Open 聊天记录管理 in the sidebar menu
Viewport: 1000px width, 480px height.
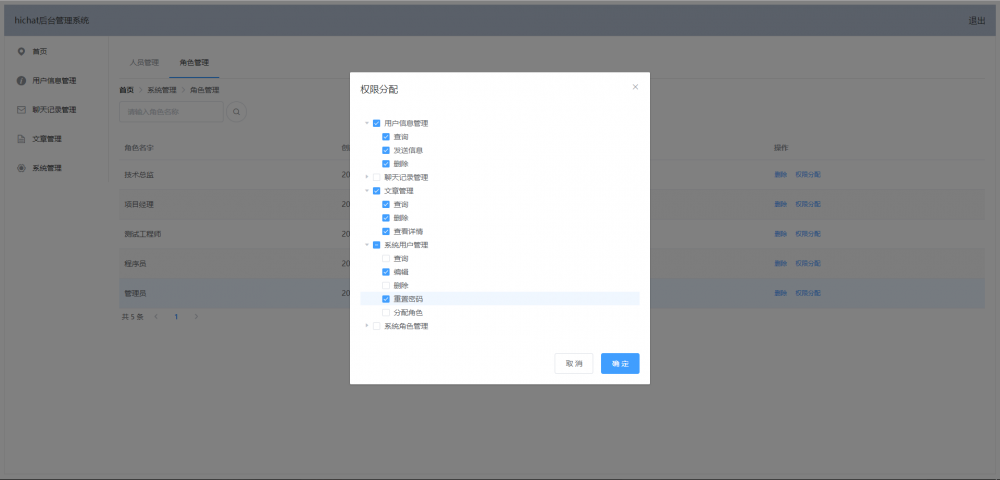coord(54,110)
